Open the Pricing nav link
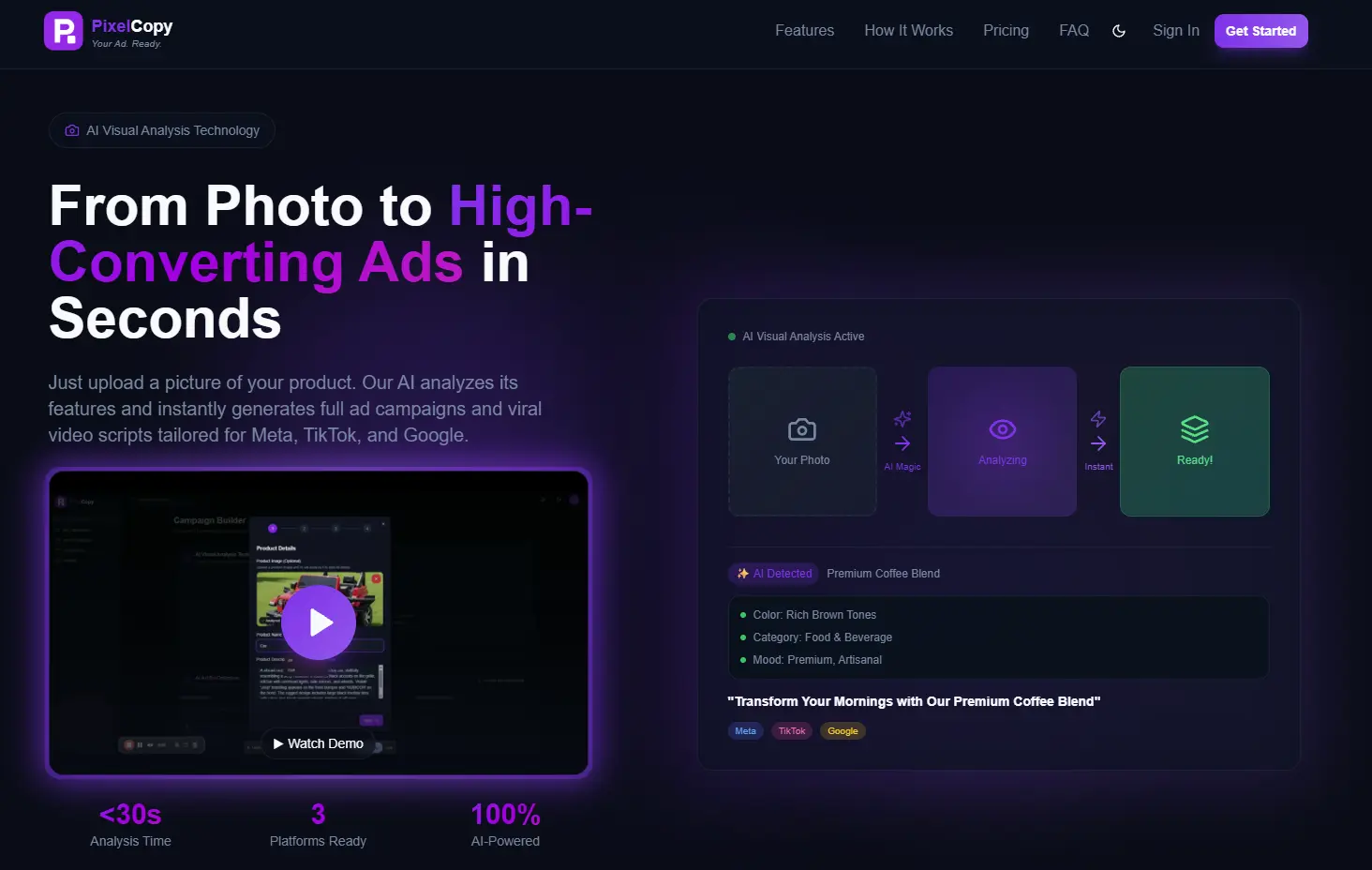Image resolution: width=1372 pixels, height=870 pixels. click(1006, 31)
